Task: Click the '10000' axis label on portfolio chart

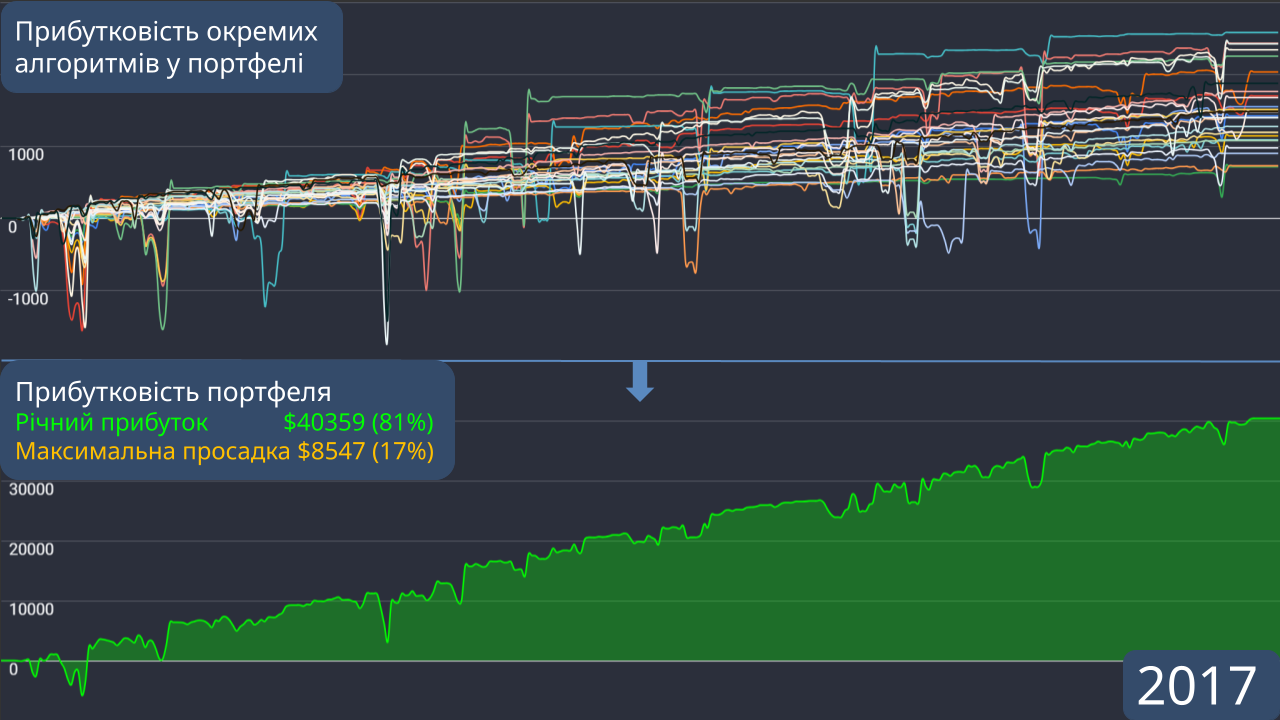Action: coord(31,609)
